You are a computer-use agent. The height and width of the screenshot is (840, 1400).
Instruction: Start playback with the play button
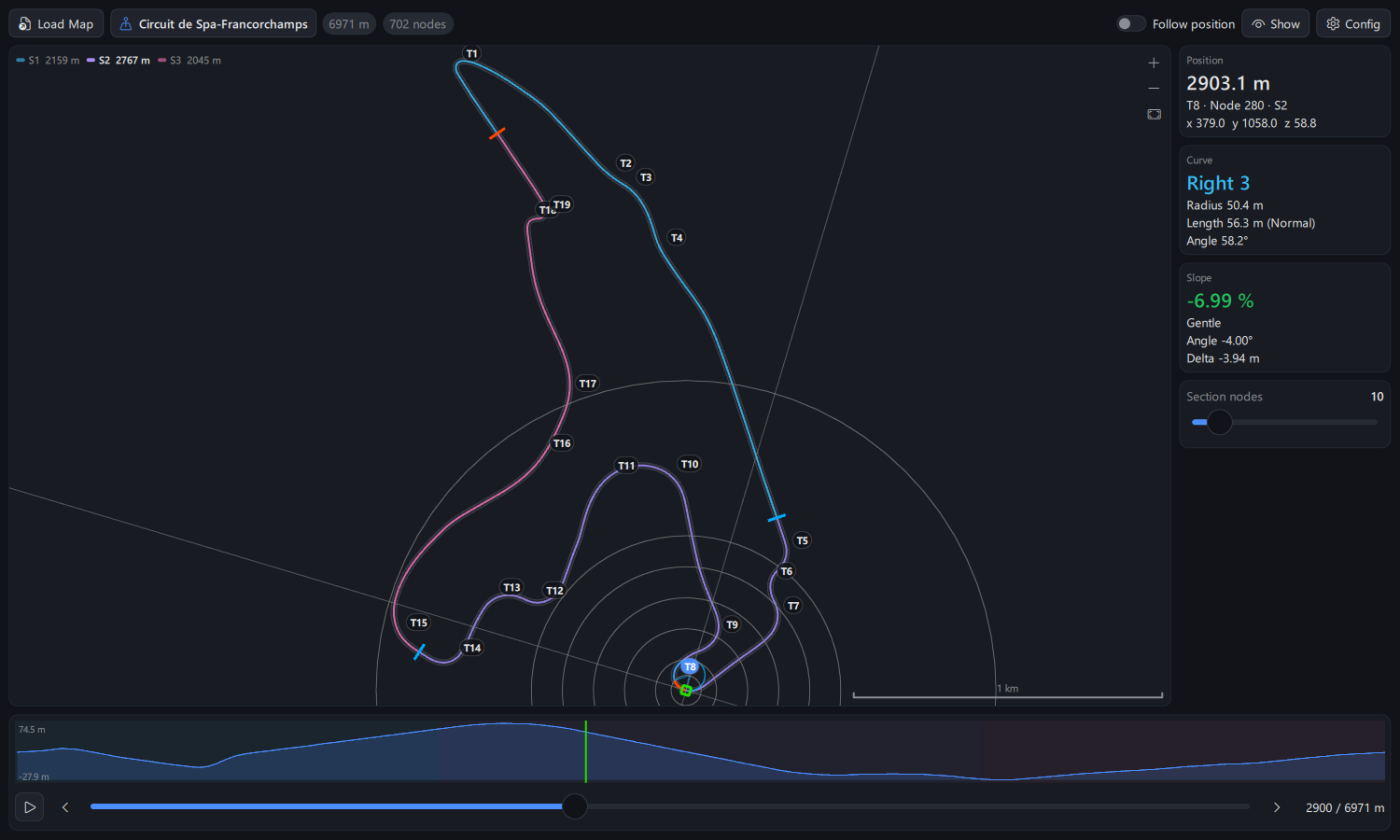coord(30,807)
